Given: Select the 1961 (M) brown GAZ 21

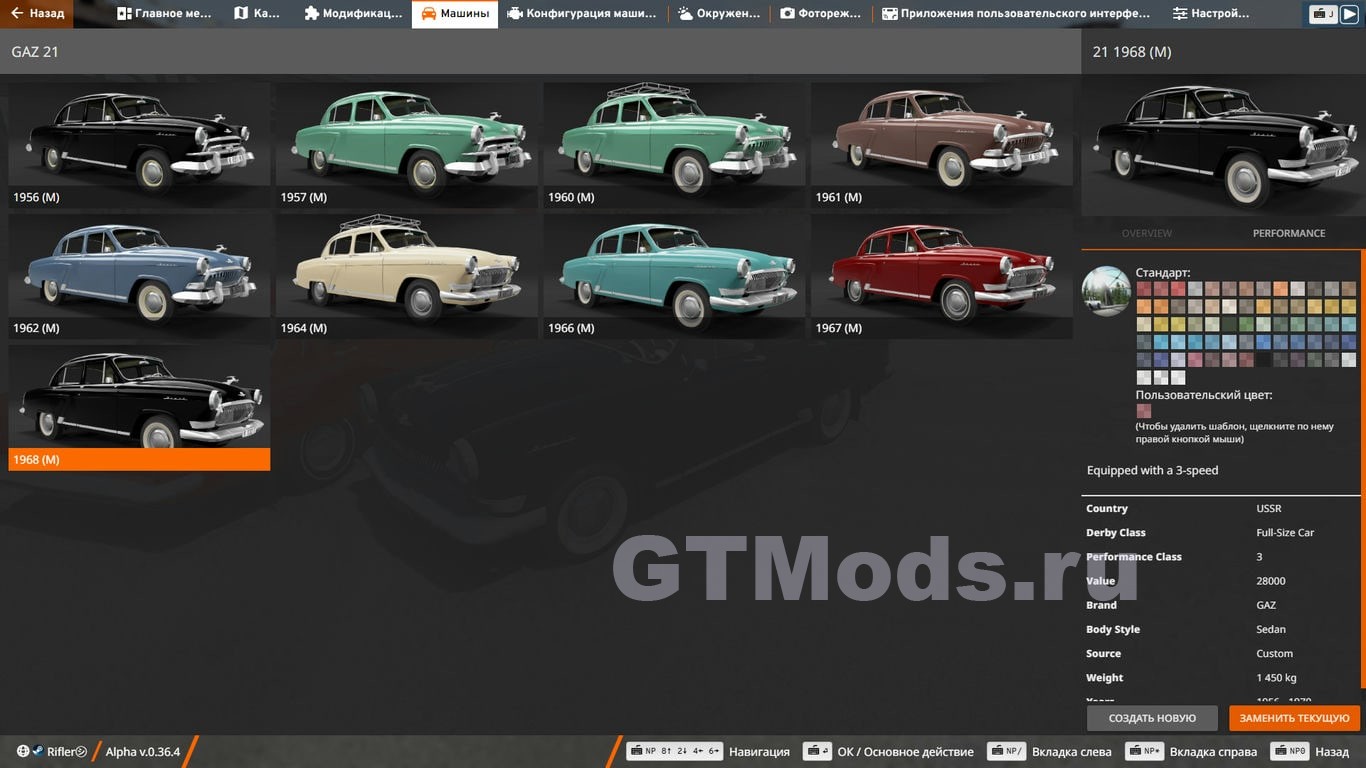Looking at the screenshot, I should [x=942, y=145].
